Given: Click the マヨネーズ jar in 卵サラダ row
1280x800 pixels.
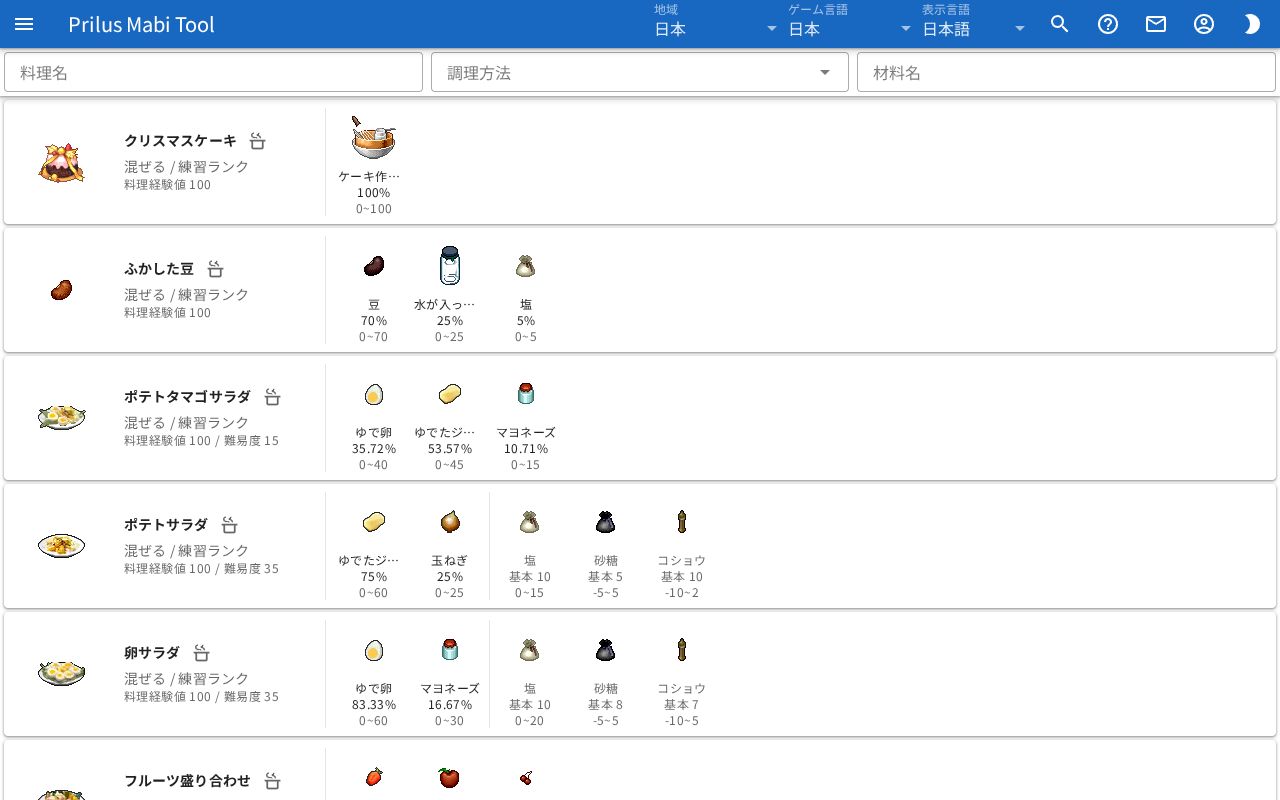Looking at the screenshot, I should (x=450, y=650).
